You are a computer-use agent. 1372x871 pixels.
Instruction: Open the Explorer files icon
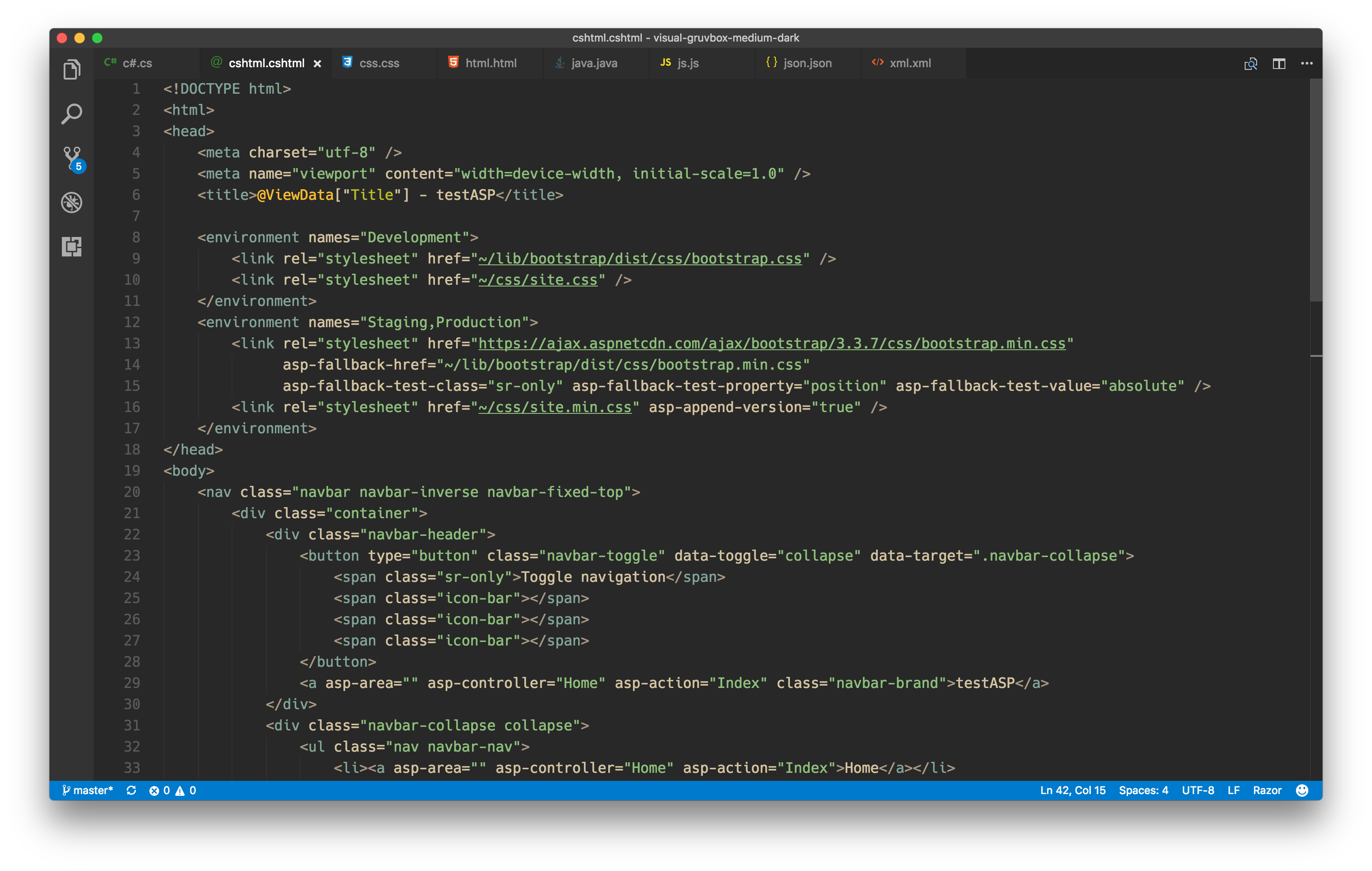pyautogui.click(x=72, y=70)
